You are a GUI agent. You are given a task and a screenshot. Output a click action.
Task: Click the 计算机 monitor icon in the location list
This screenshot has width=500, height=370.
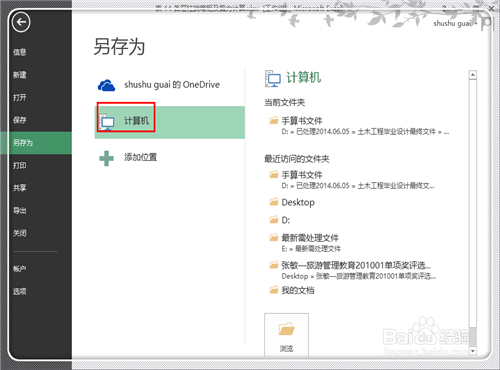coord(107,121)
